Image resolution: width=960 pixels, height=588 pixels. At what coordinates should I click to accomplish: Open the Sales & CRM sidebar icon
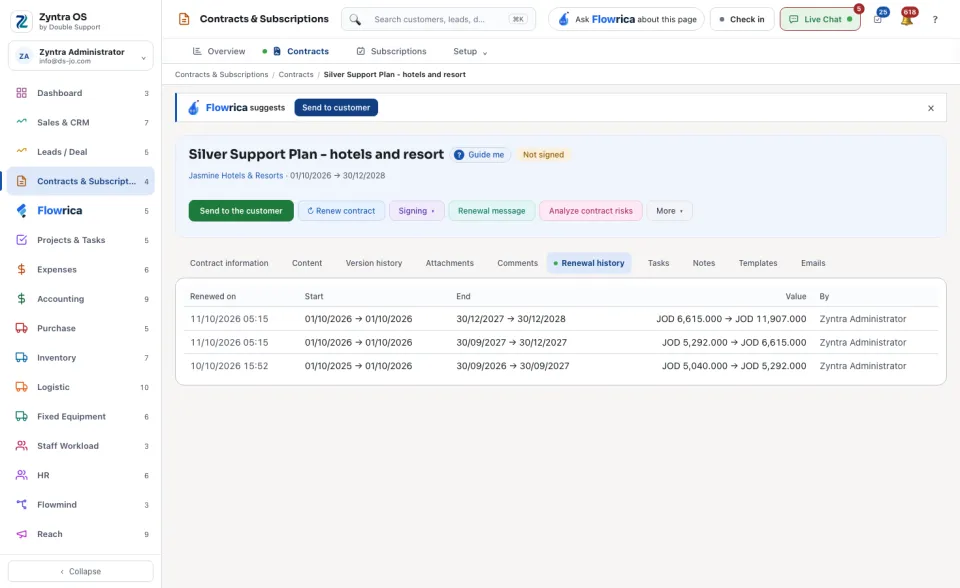pos(21,122)
